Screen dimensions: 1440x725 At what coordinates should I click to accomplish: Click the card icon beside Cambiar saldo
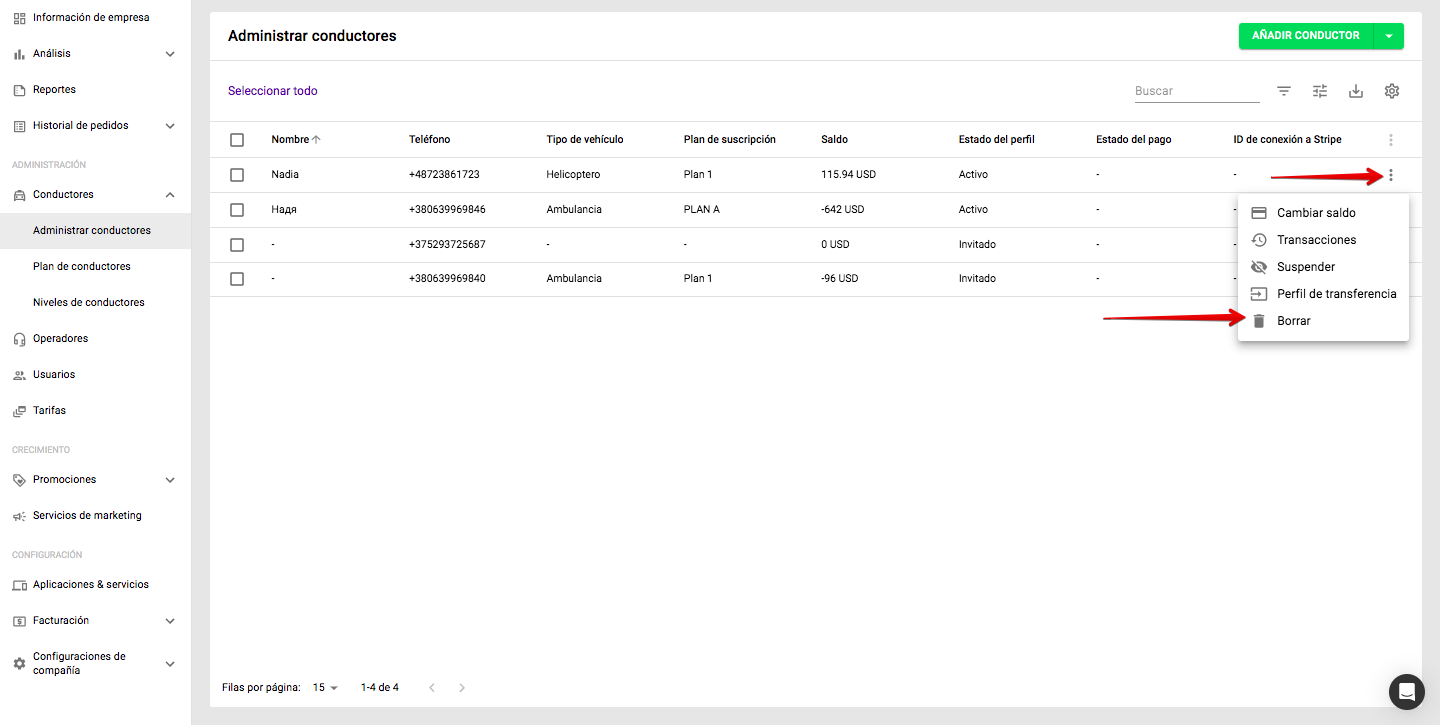(x=1259, y=213)
